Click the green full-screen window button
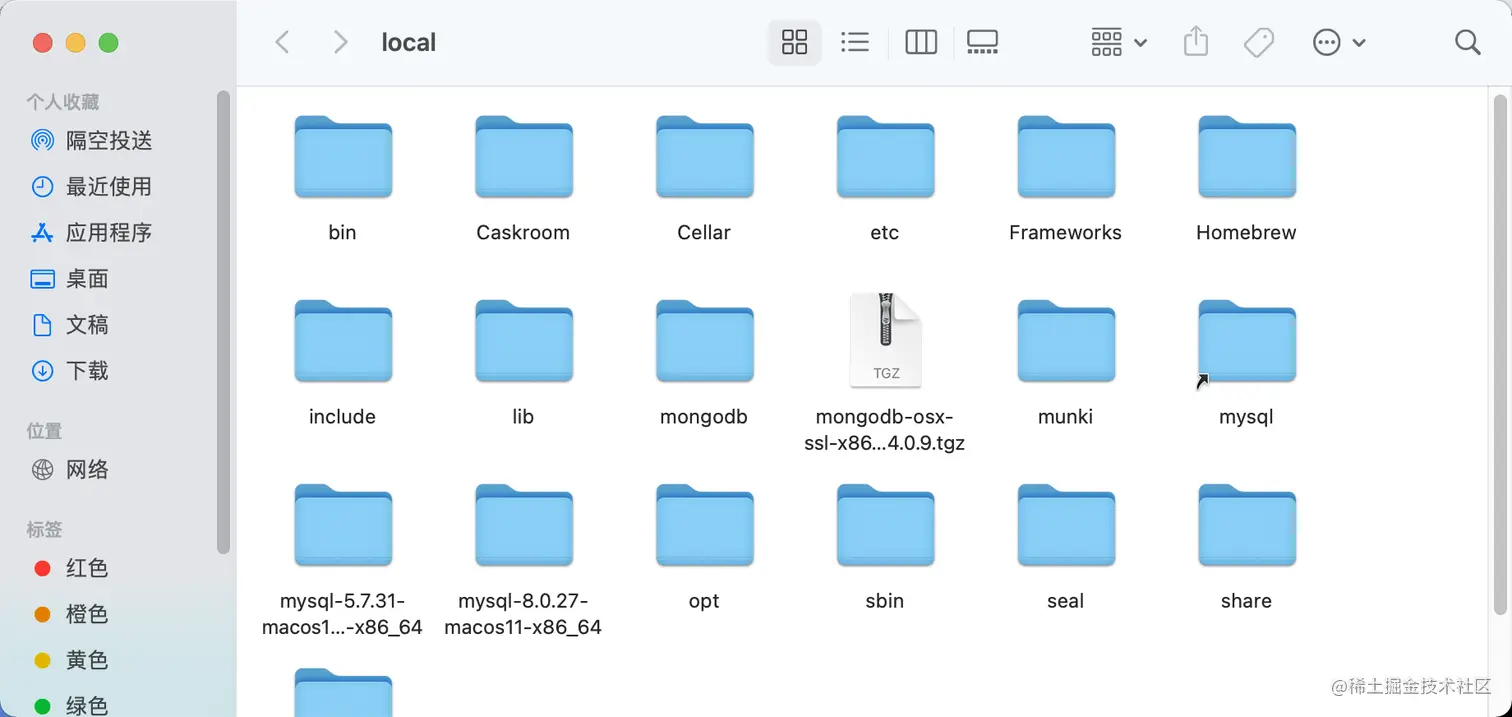This screenshot has height=717, width=1512. point(108,42)
